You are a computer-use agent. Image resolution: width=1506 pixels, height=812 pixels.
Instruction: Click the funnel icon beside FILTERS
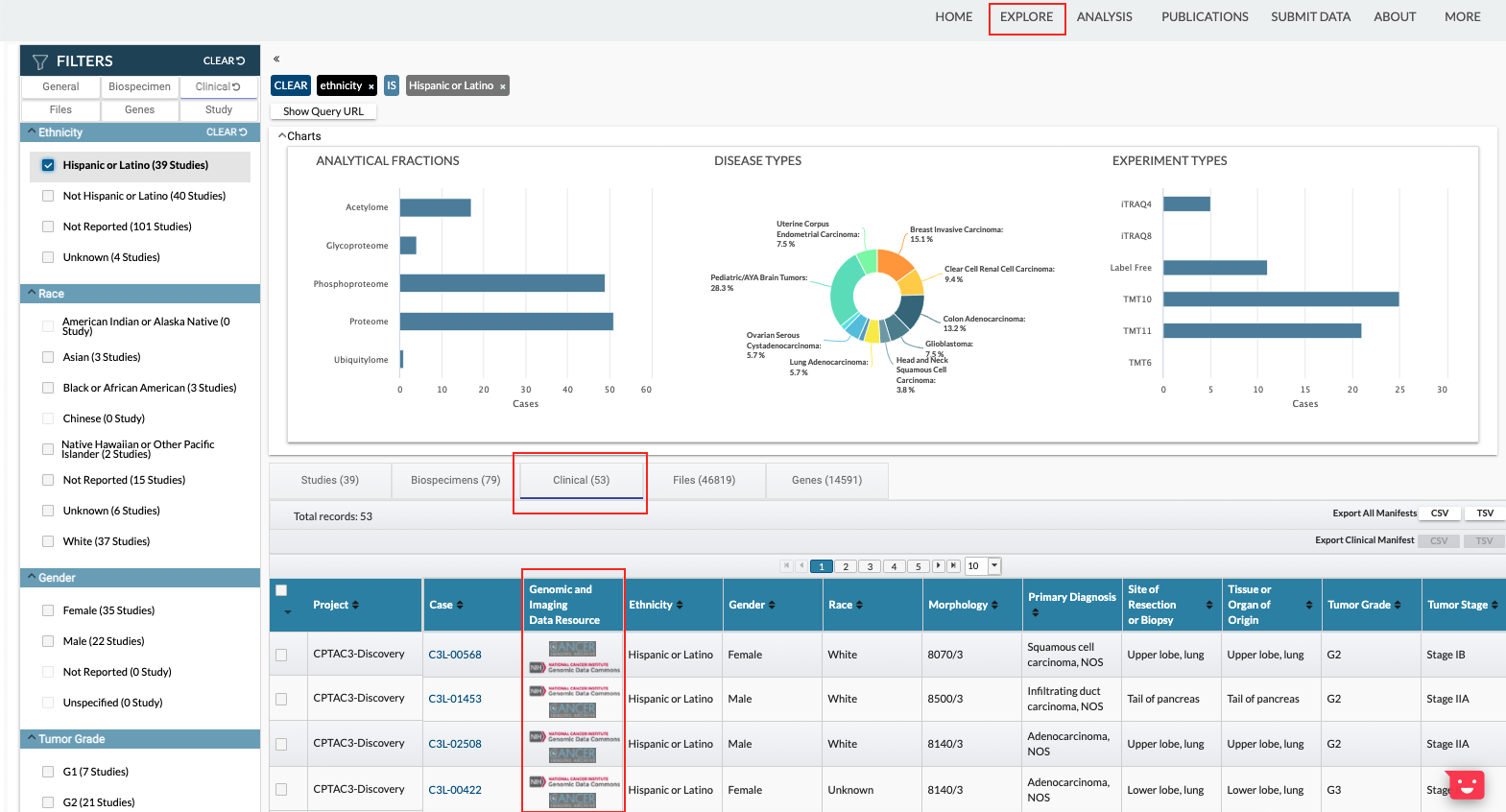tap(40, 61)
